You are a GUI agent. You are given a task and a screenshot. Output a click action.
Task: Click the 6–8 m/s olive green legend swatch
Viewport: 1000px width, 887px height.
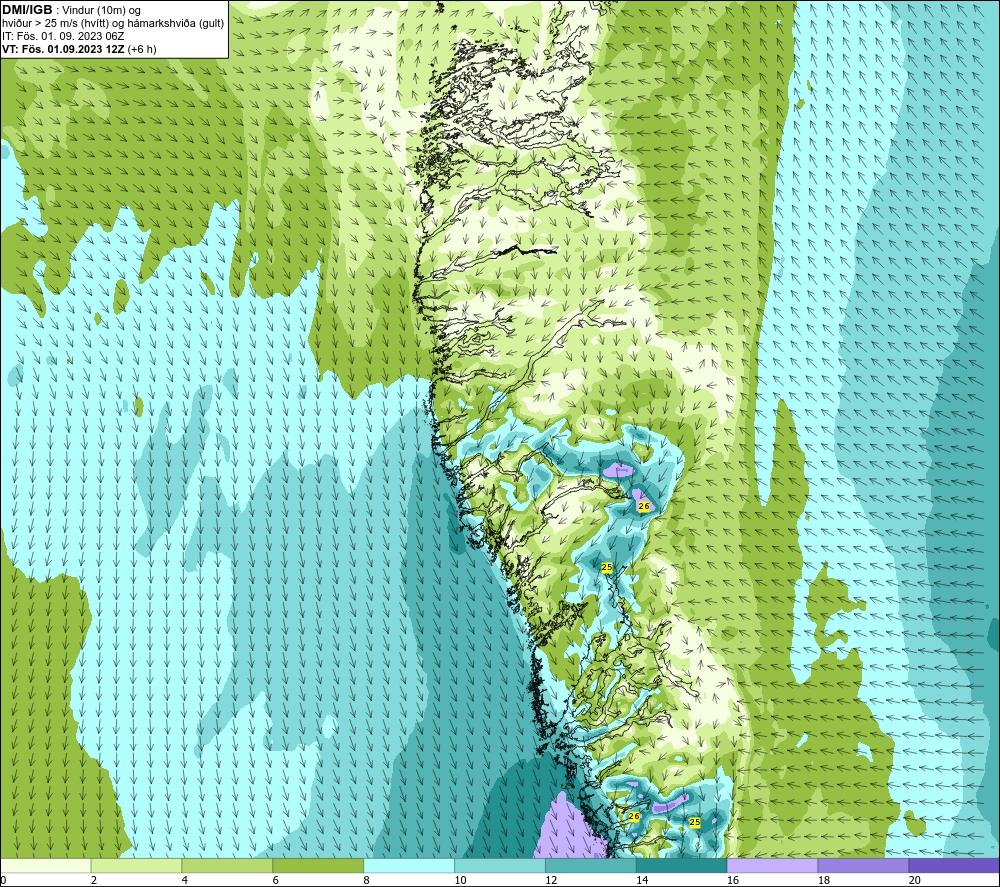click(318, 866)
